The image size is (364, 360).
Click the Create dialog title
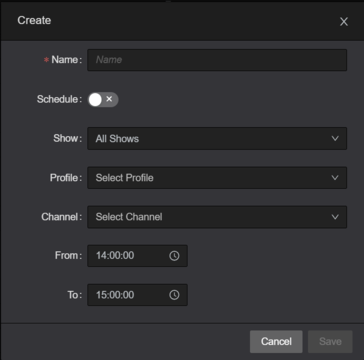point(34,20)
